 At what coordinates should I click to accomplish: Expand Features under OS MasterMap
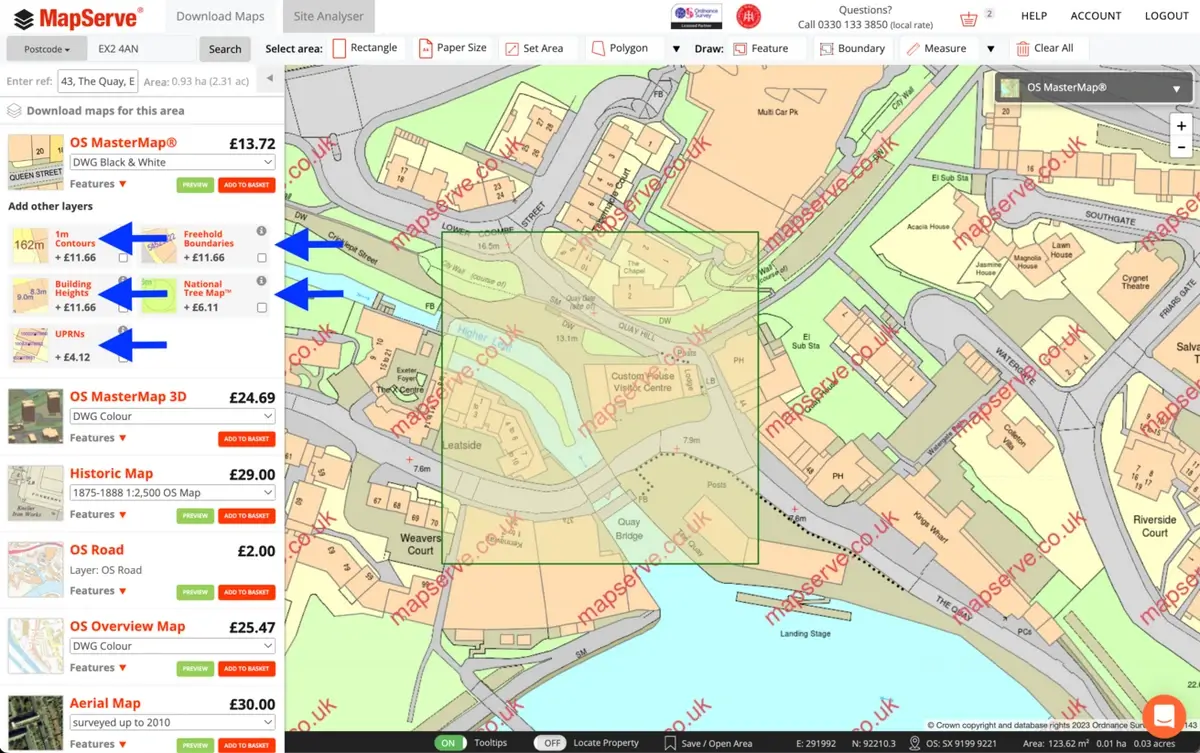coord(98,184)
